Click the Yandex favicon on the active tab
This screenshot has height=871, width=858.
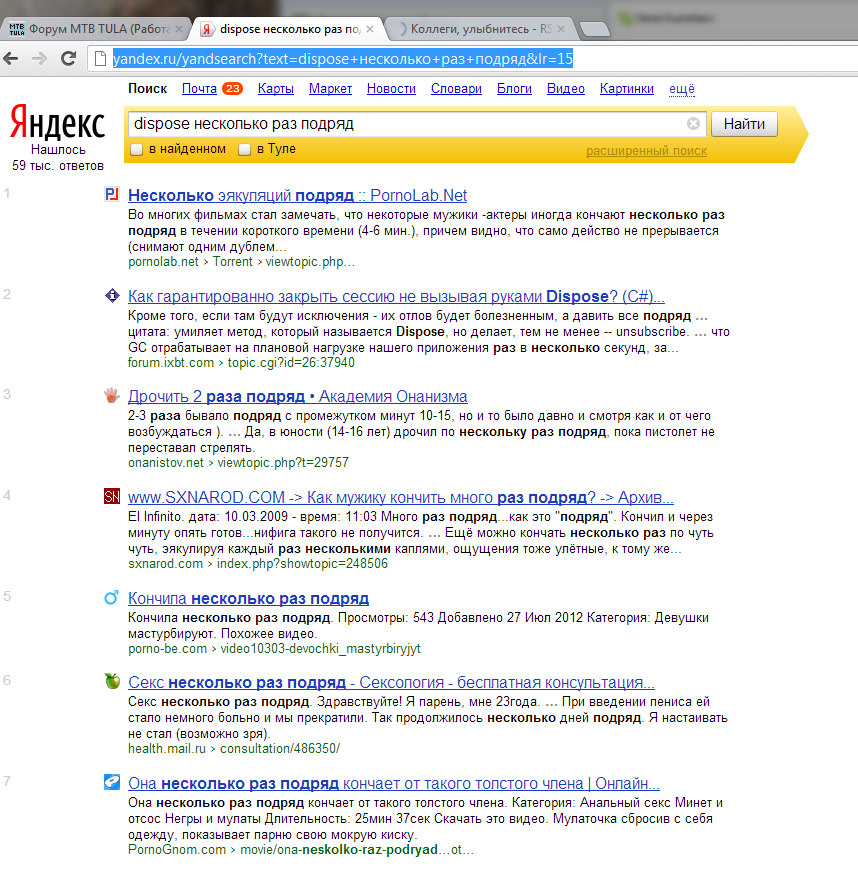(x=206, y=29)
